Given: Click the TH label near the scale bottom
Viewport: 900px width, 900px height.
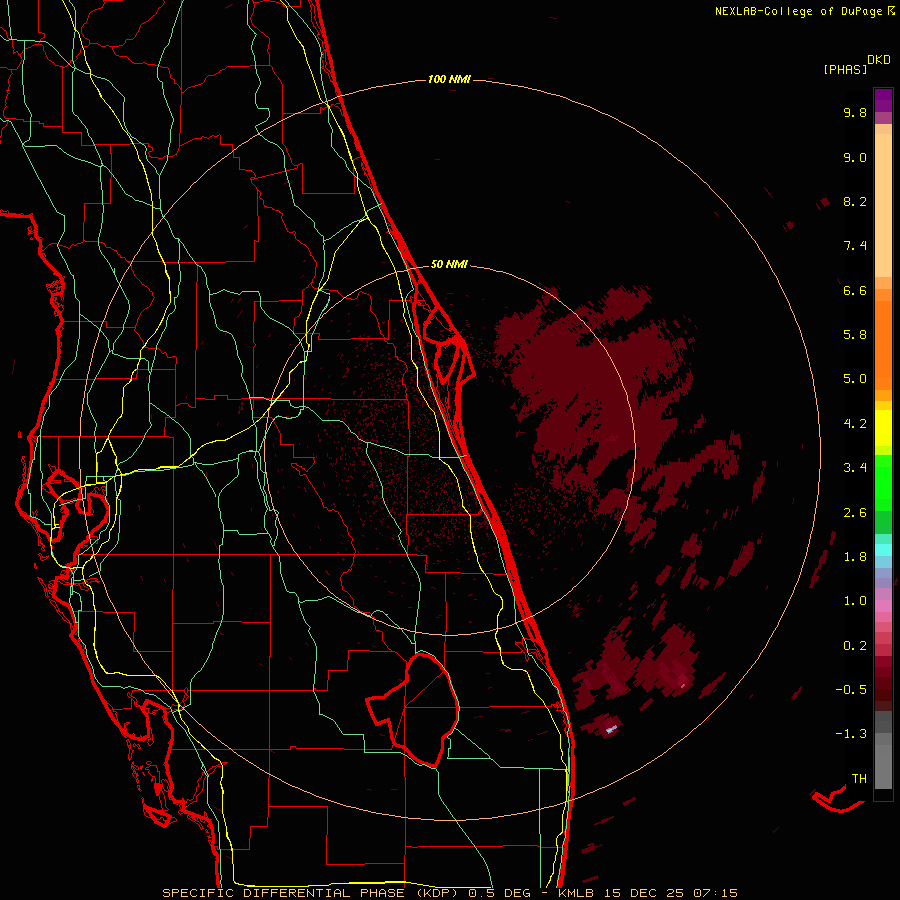Looking at the screenshot, I should [x=859, y=778].
